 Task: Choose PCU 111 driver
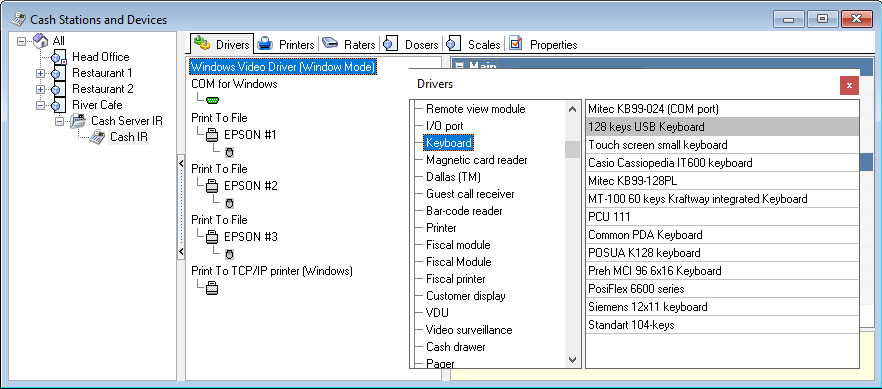pyautogui.click(x=722, y=217)
